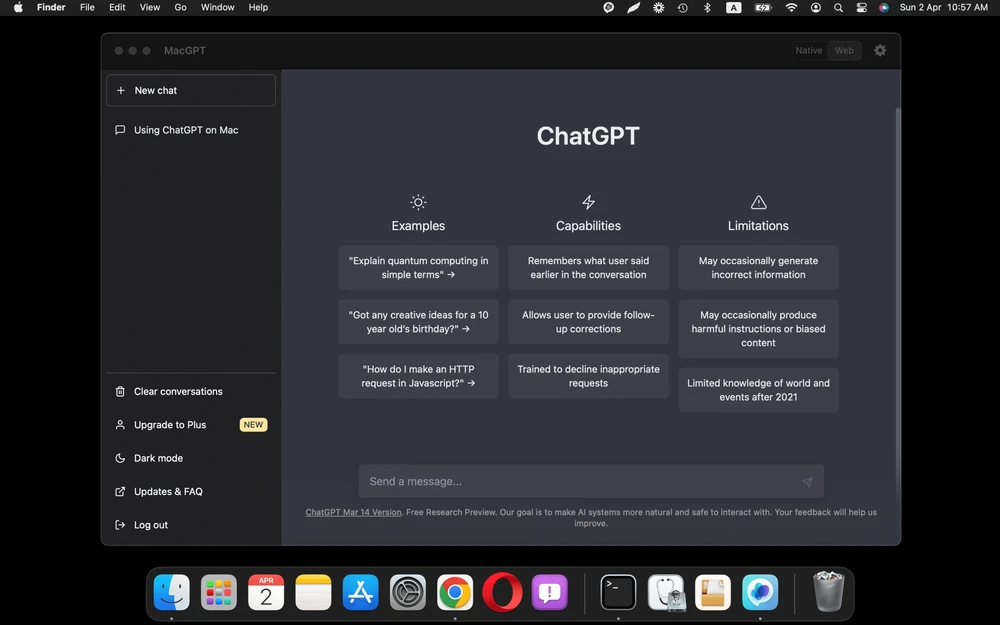Image resolution: width=1000 pixels, height=625 pixels.
Task: Toggle Dark mode in the sidebar
Action: 191,458
